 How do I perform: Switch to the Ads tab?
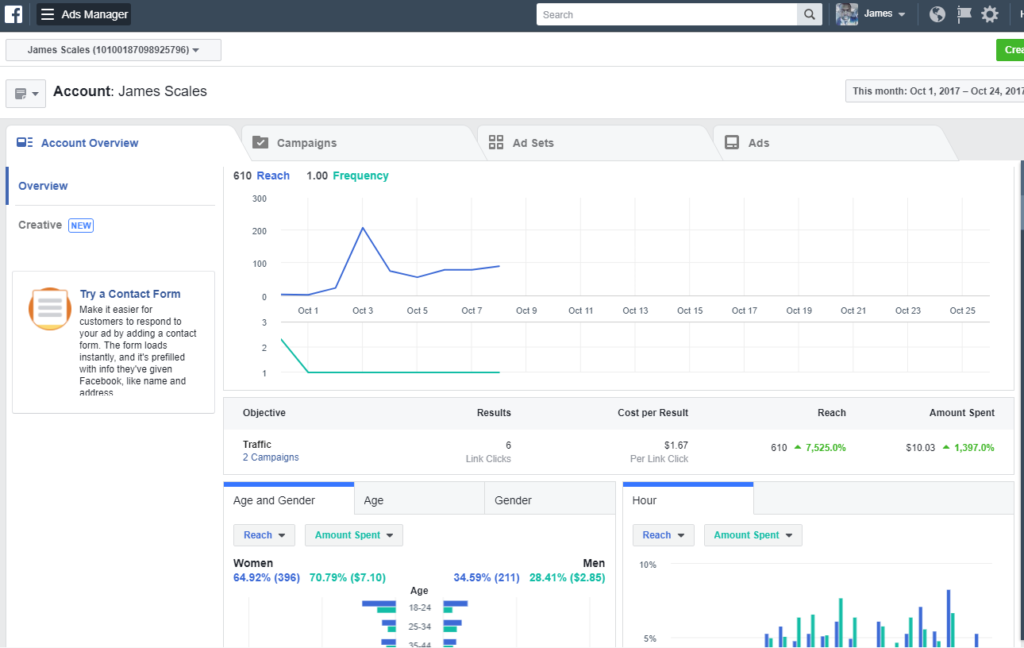coord(831,143)
